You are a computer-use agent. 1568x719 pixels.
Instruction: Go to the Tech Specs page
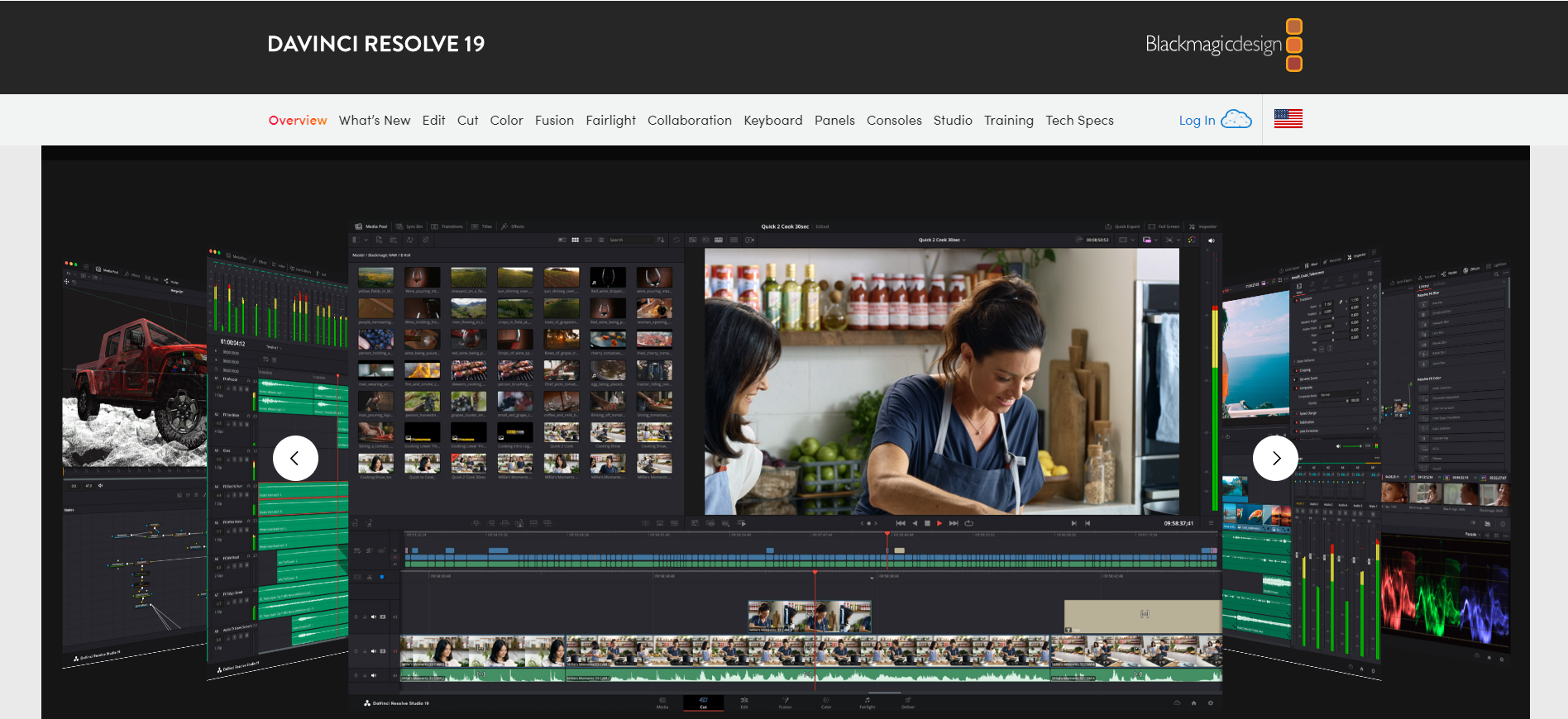pyautogui.click(x=1079, y=121)
